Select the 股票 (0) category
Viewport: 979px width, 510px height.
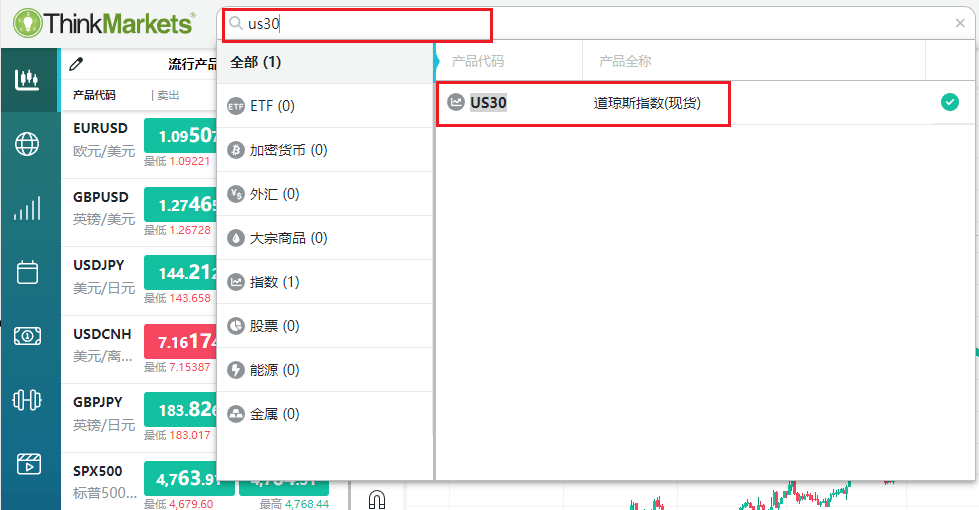coord(325,326)
